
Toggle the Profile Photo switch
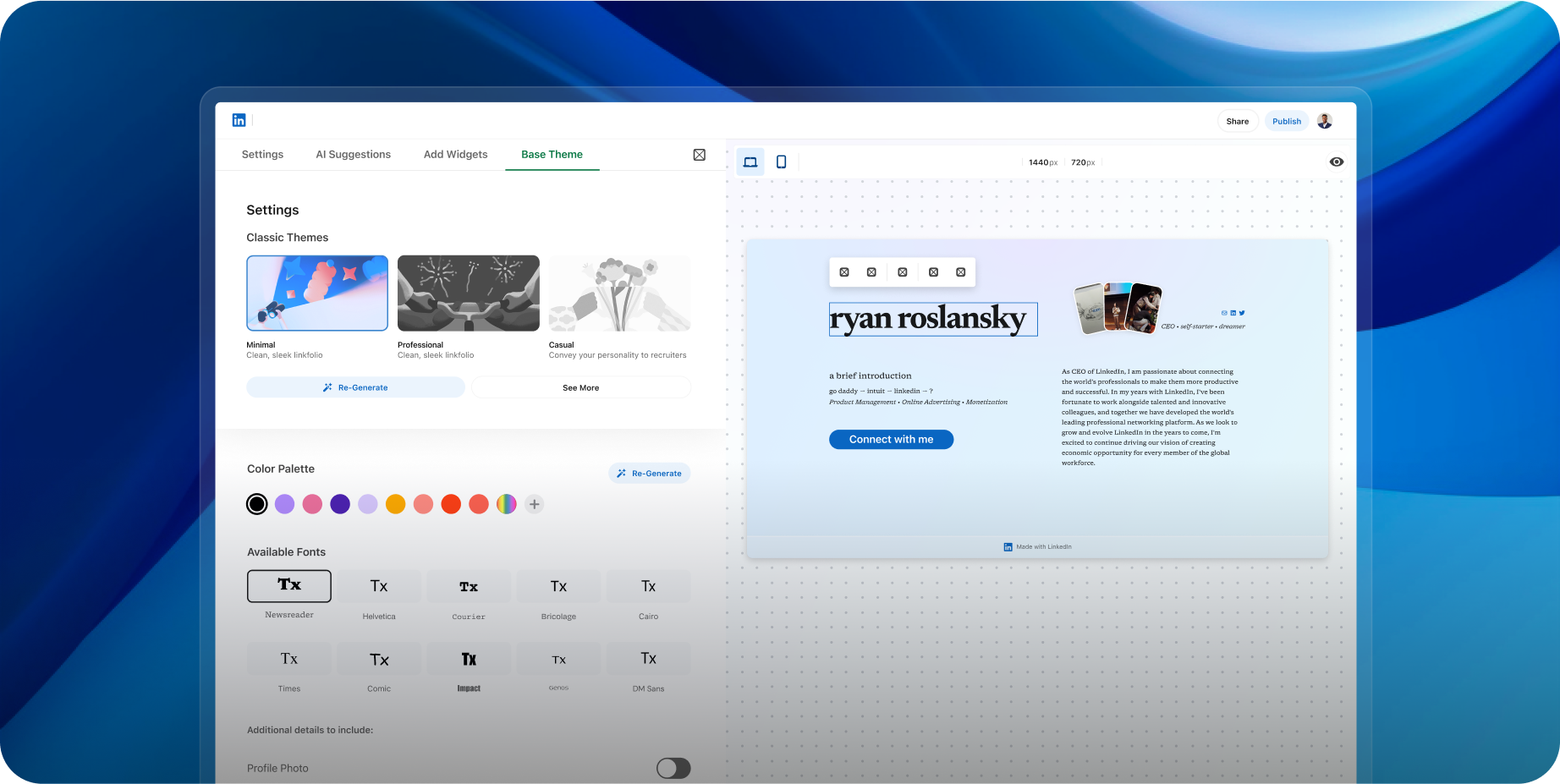pyautogui.click(x=673, y=768)
